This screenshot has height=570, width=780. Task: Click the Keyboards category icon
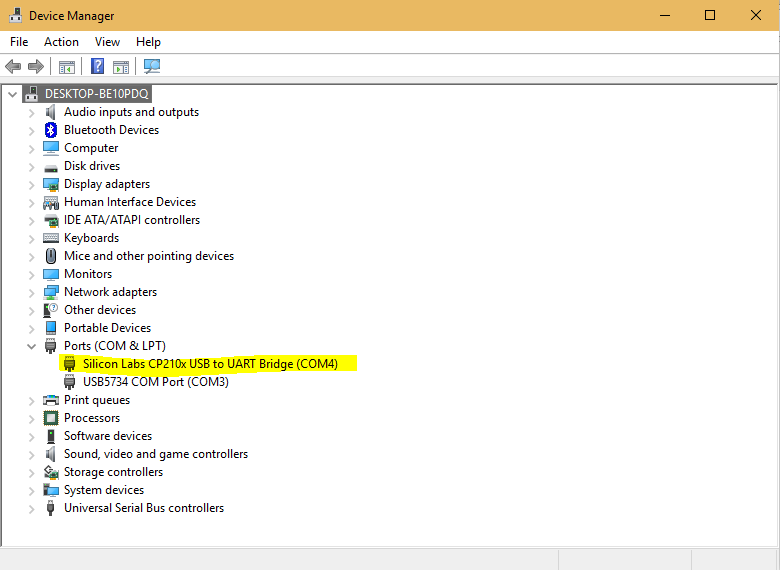click(51, 238)
